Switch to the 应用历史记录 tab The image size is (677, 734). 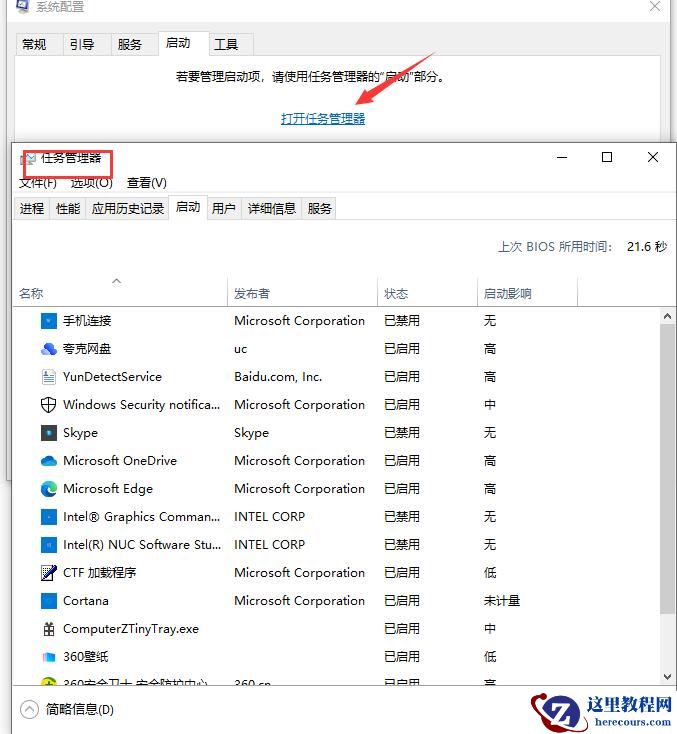click(x=127, y=209)
